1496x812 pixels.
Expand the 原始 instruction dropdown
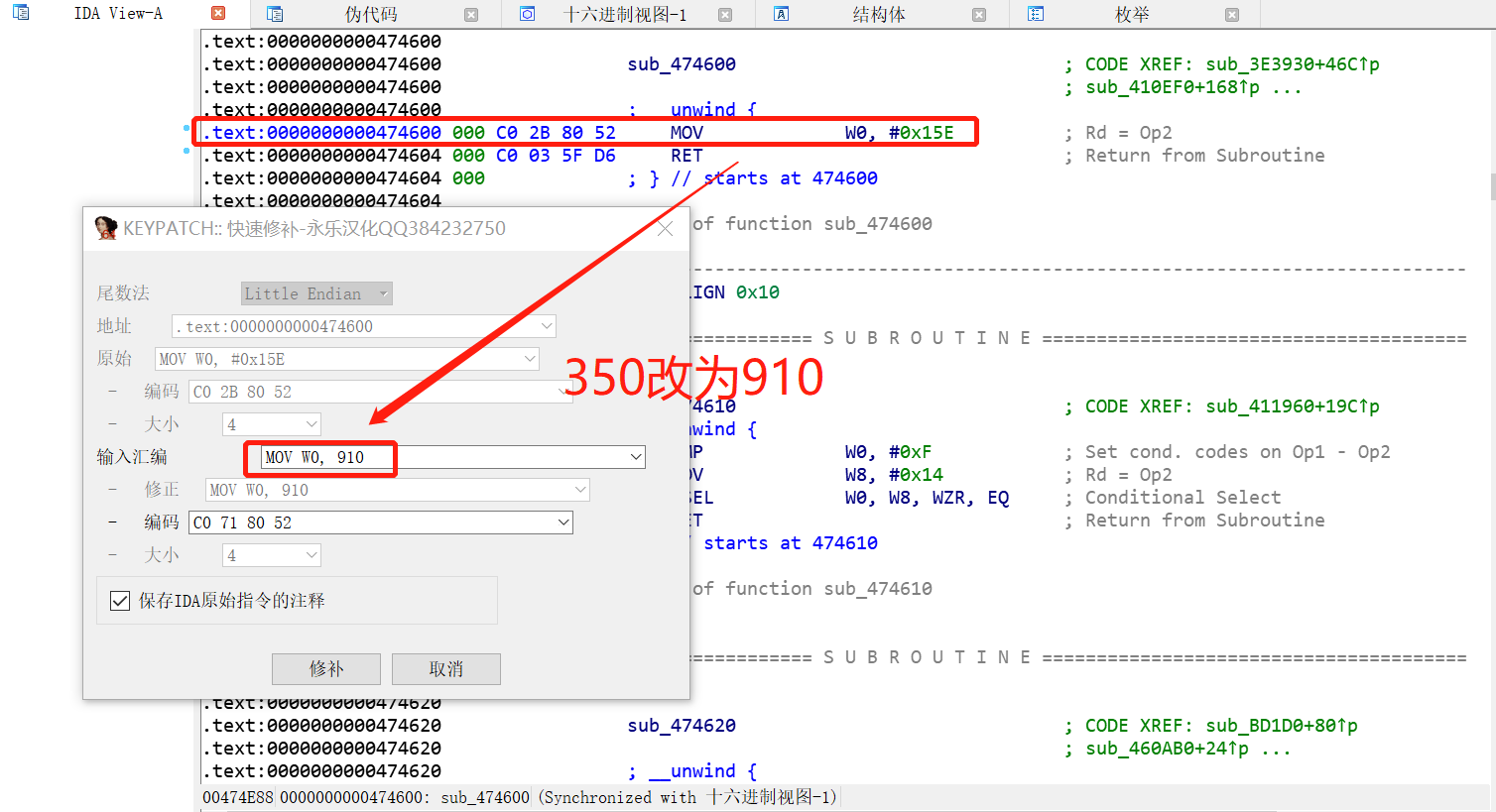coord(530,359)
